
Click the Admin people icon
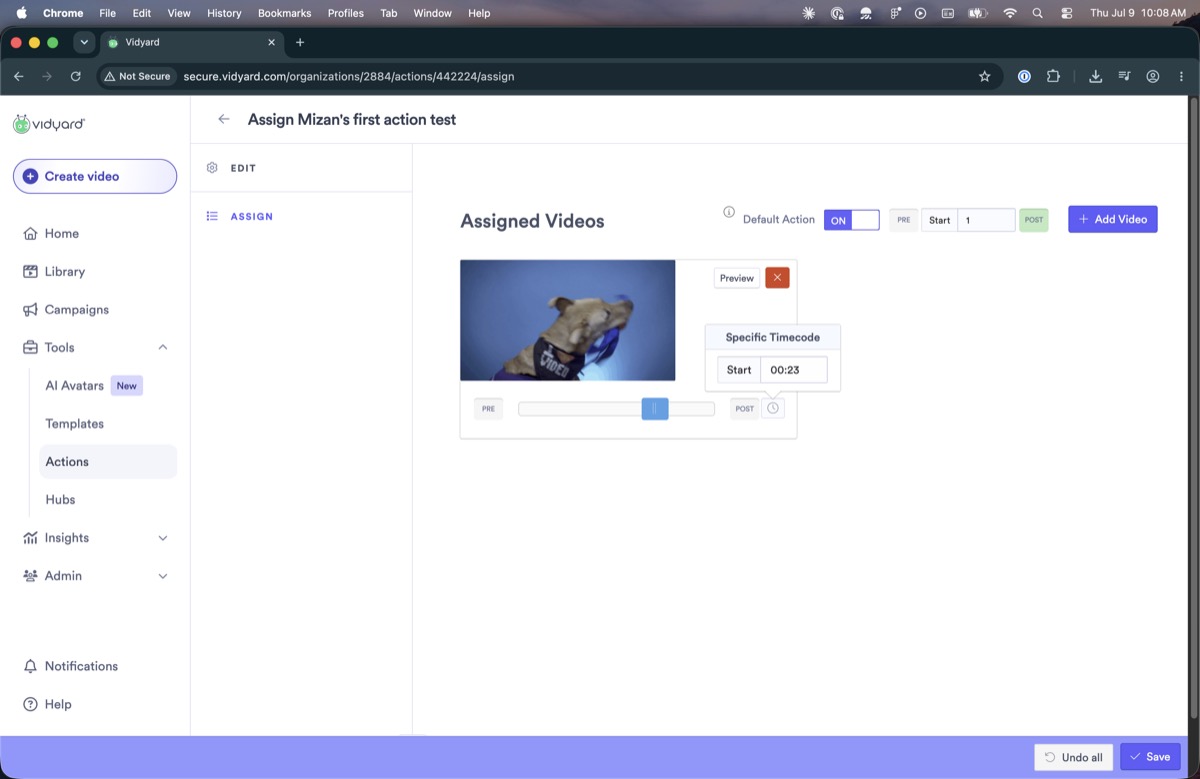(30, 575)
